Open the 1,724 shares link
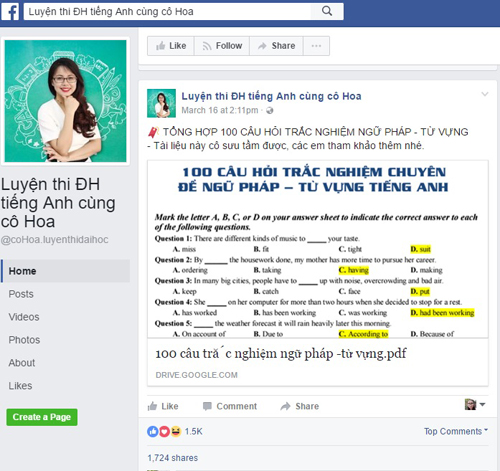This screenshot has width=500, height=471. click(173, 458)
